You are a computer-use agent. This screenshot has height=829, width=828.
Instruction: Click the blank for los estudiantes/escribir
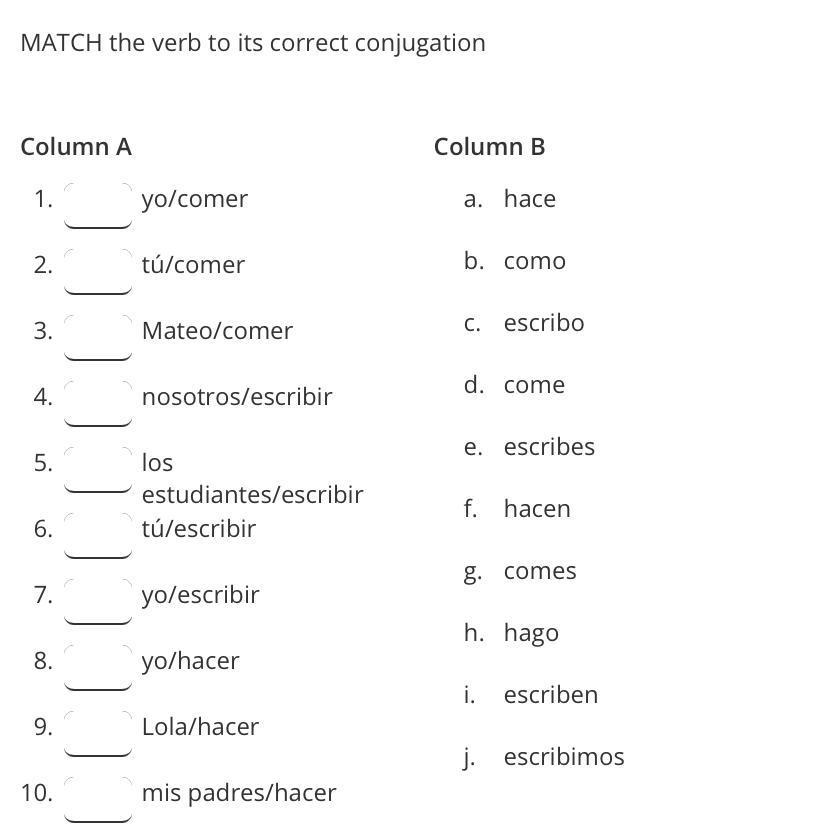[98, 469]
